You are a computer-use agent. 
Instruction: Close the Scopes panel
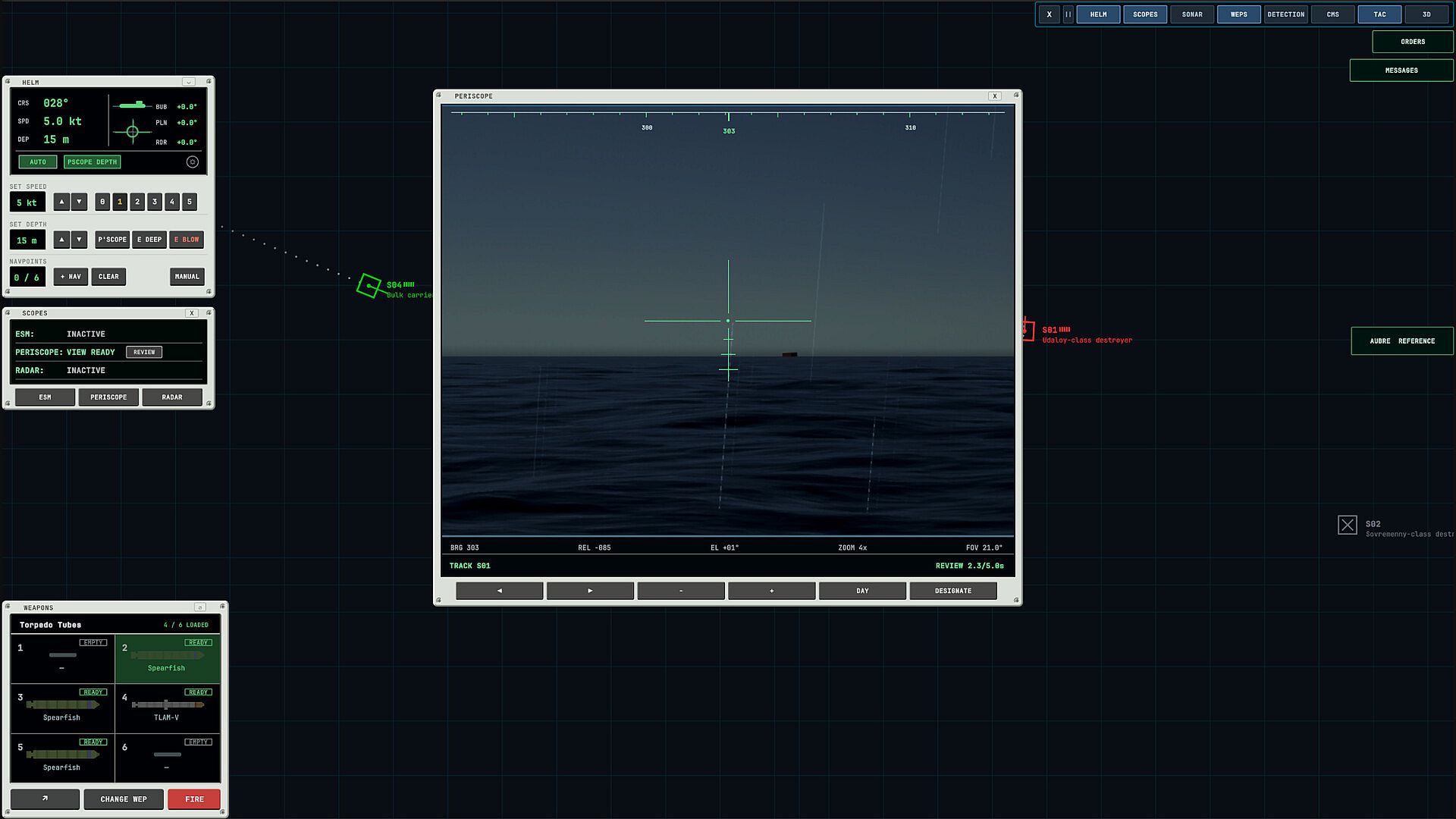coord(192,313)
